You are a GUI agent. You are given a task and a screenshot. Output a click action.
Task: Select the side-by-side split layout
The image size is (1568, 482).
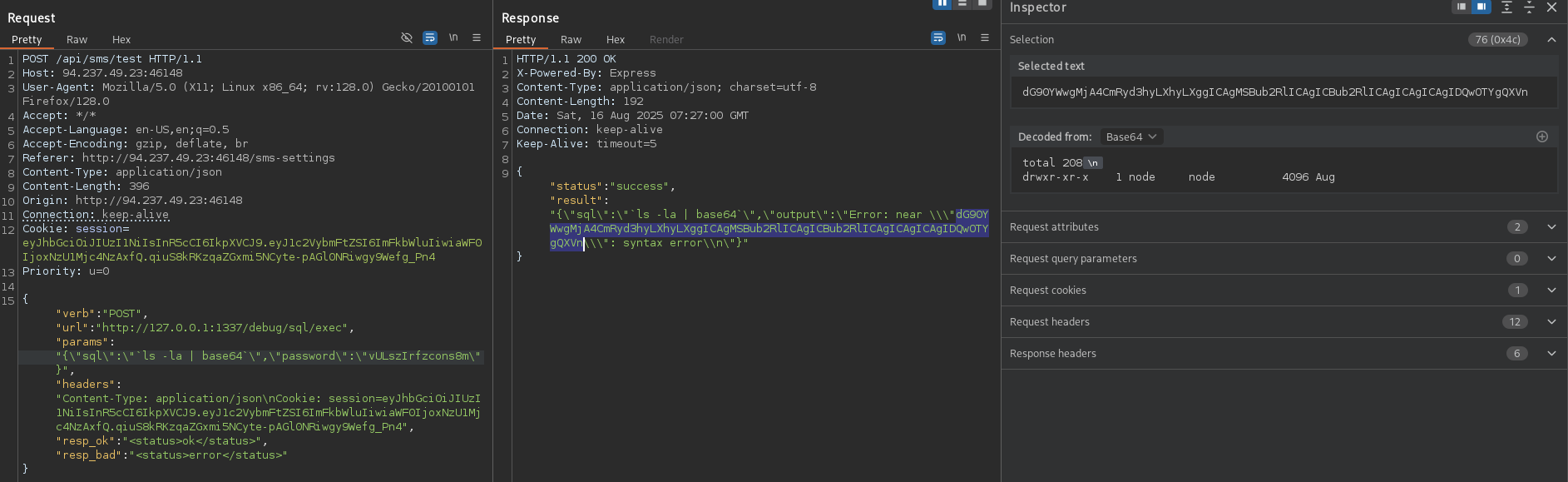pyautogui.click(x=942, y=3)
